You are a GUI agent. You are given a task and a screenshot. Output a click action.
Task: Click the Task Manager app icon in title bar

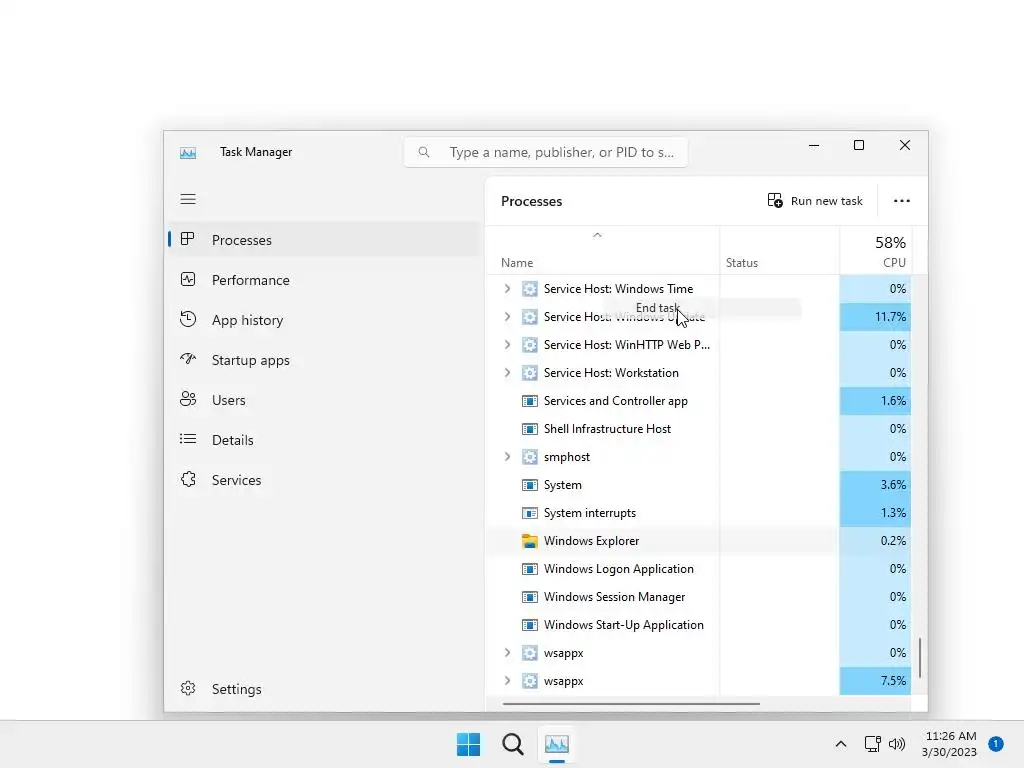[x=188, y=153]
